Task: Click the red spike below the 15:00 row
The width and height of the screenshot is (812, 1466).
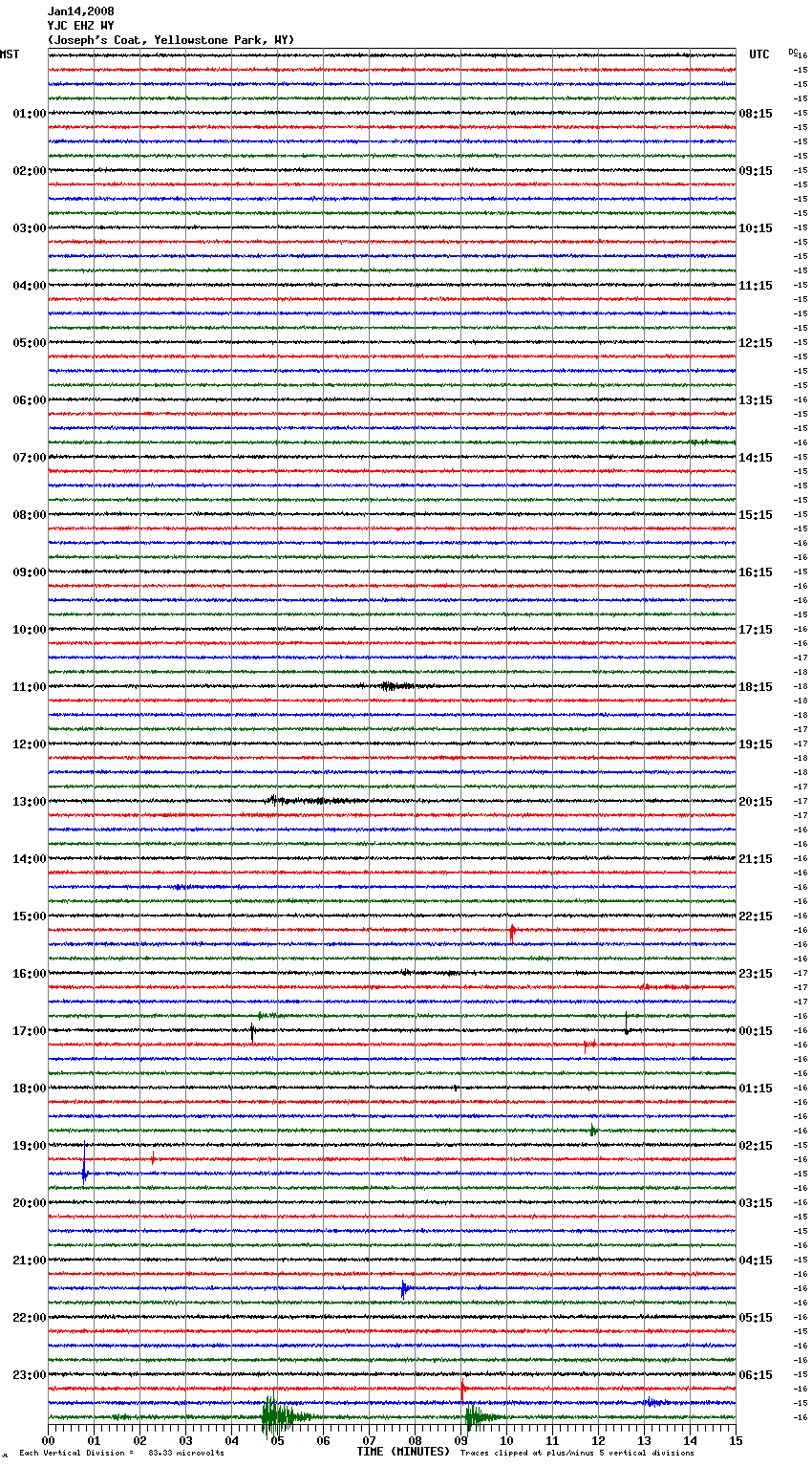Action: coord(512,933)
